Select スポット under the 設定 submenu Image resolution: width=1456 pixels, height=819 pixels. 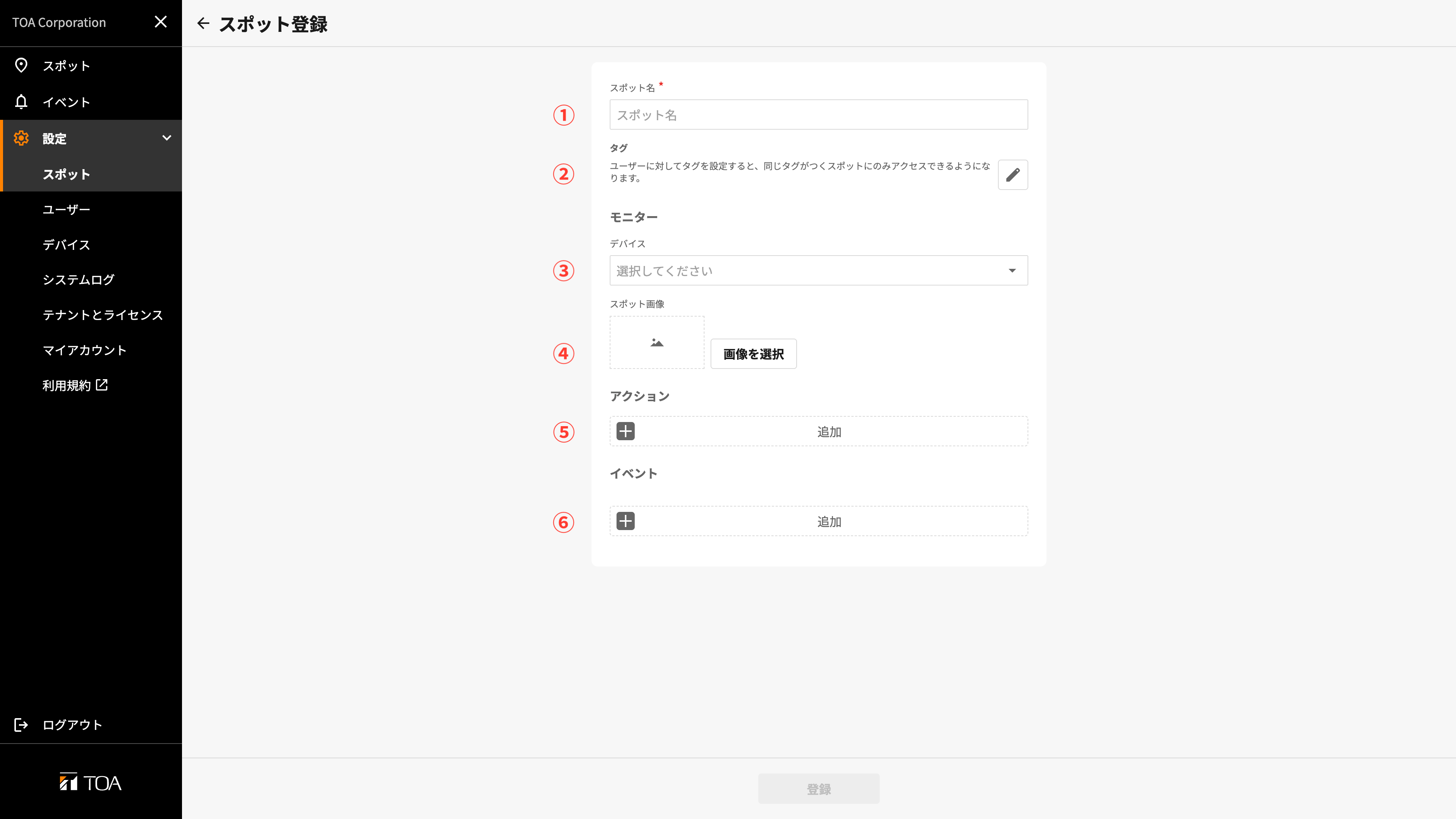pos(66,174)
